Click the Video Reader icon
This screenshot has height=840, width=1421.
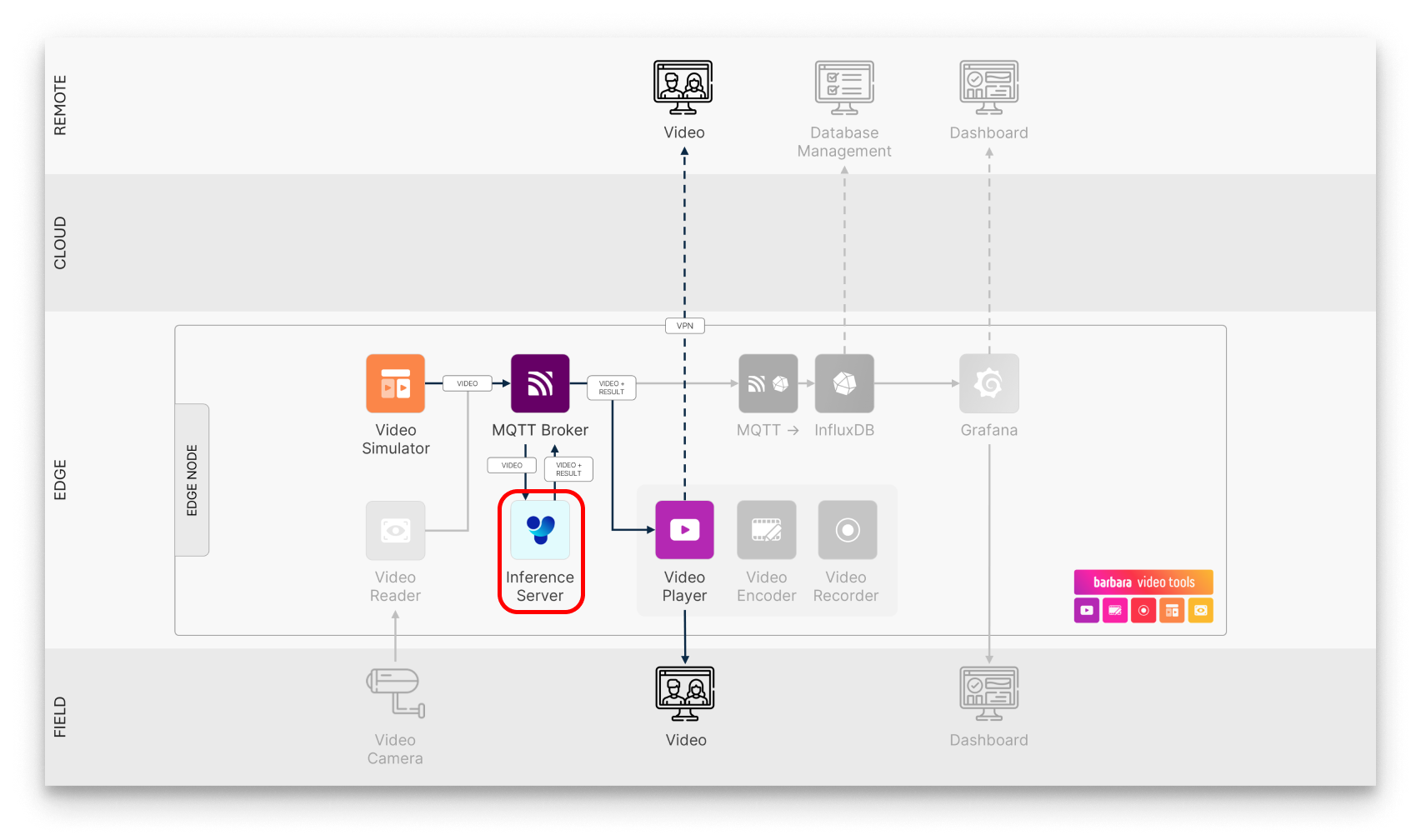pos(395,530)
